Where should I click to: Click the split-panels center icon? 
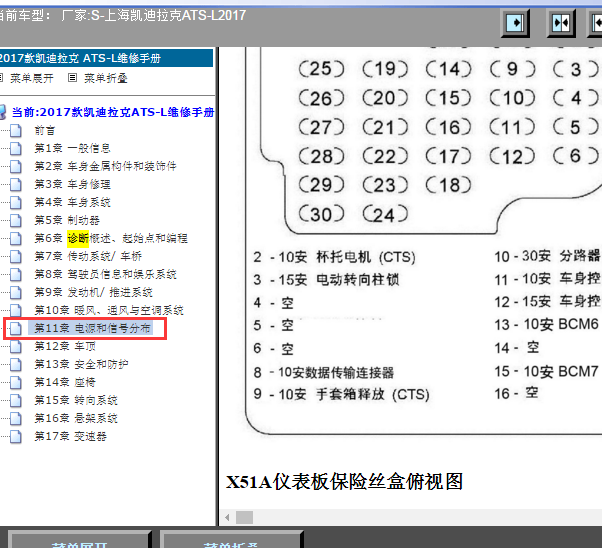(x=561, y=23)
